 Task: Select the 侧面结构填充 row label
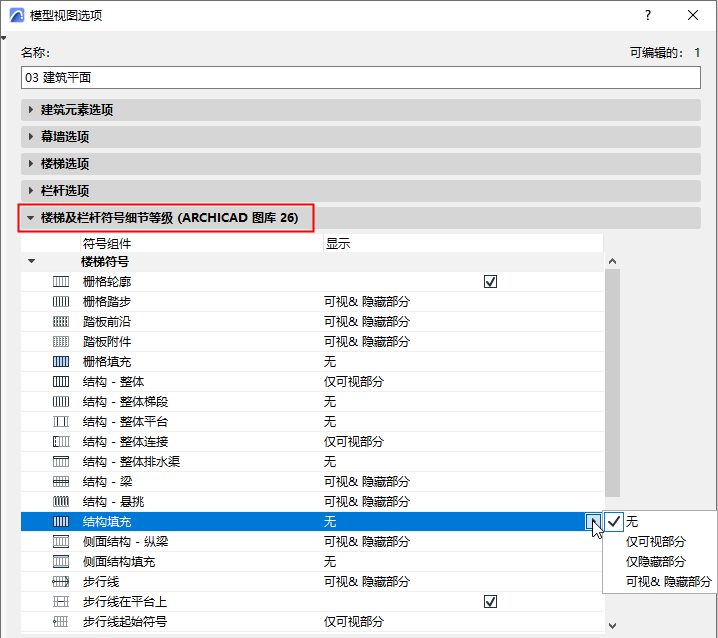pos(119,562)
